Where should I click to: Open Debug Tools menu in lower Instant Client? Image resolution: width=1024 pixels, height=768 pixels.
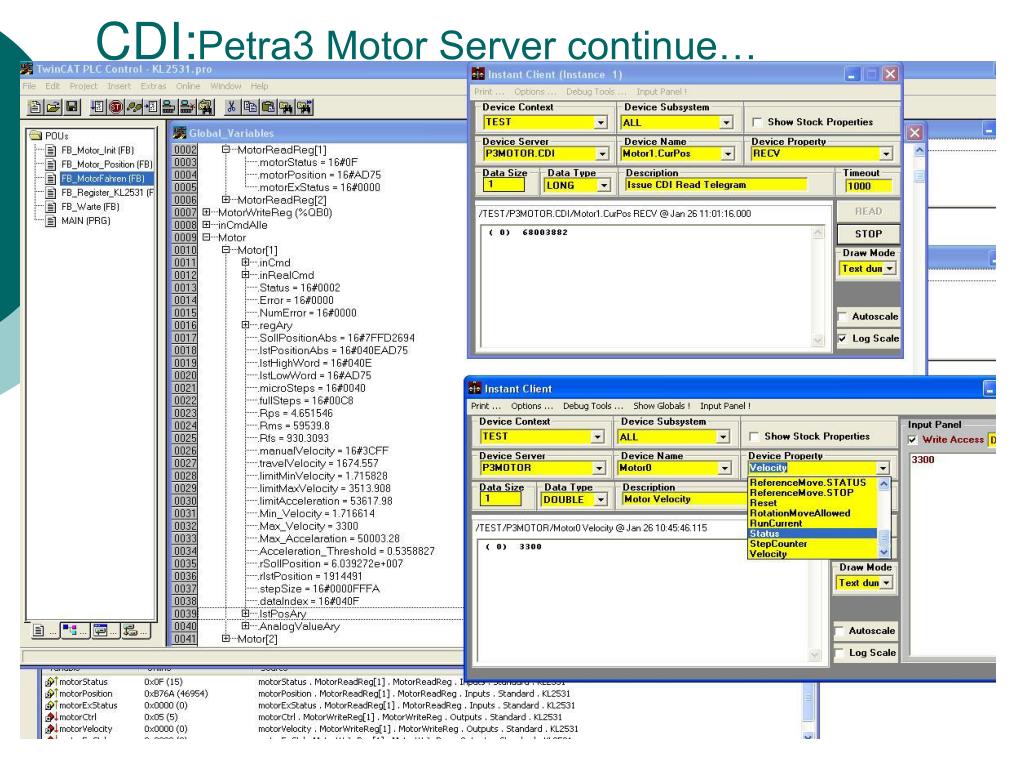coord(593,406)
